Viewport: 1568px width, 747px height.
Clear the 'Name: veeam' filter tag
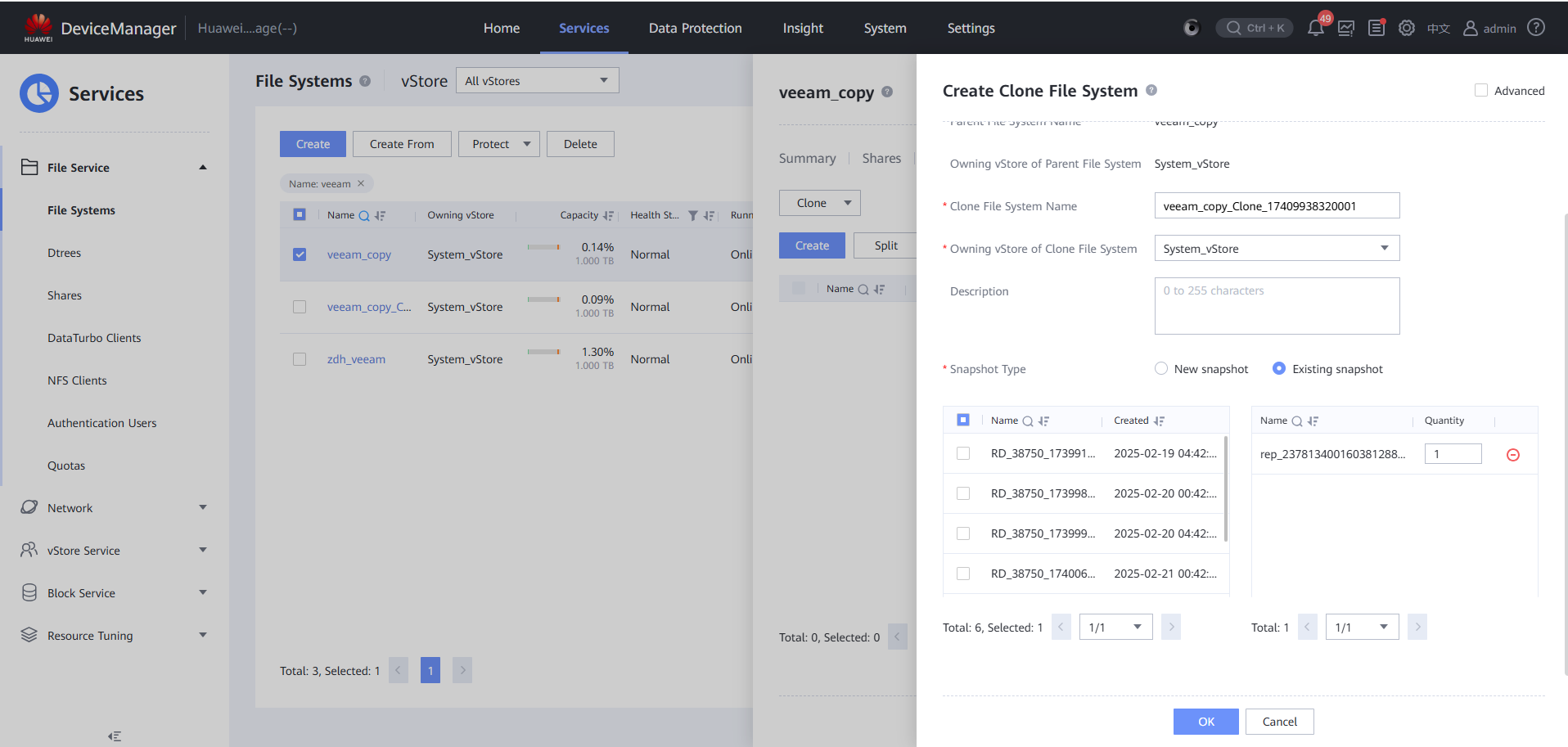click(361, 184)
